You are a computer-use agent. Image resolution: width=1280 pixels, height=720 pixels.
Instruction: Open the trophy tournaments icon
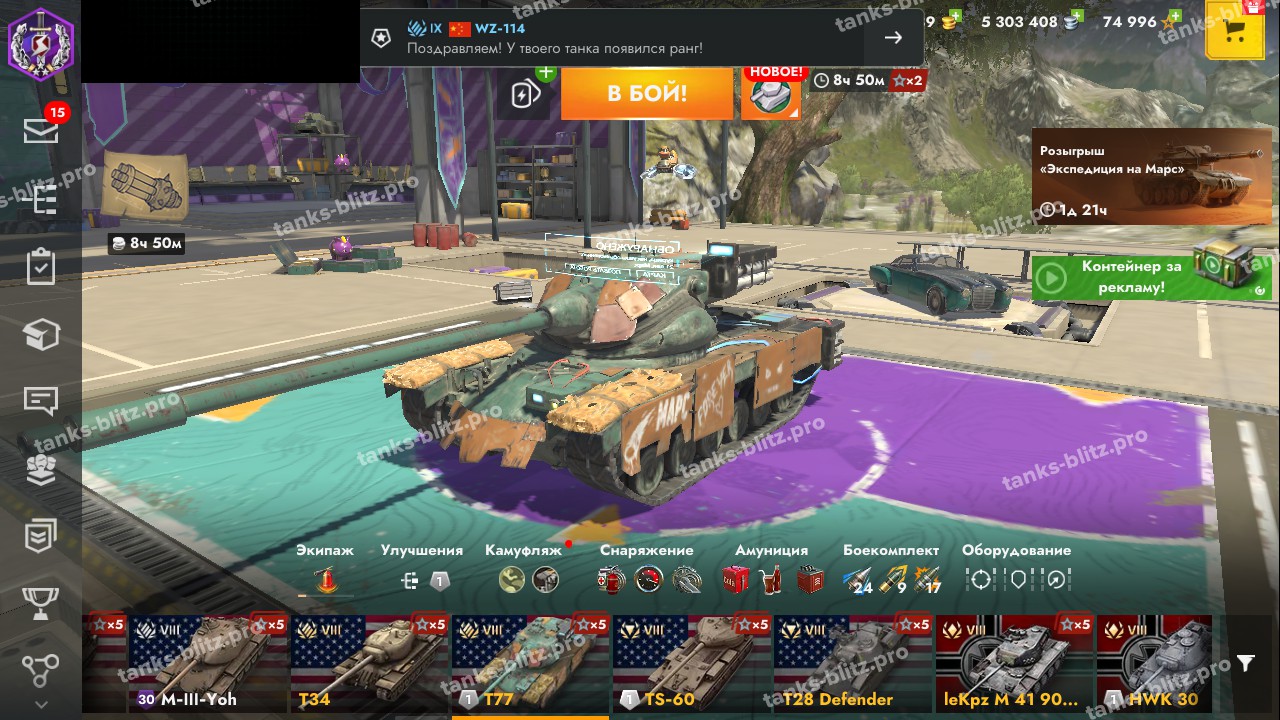point(41,603)
